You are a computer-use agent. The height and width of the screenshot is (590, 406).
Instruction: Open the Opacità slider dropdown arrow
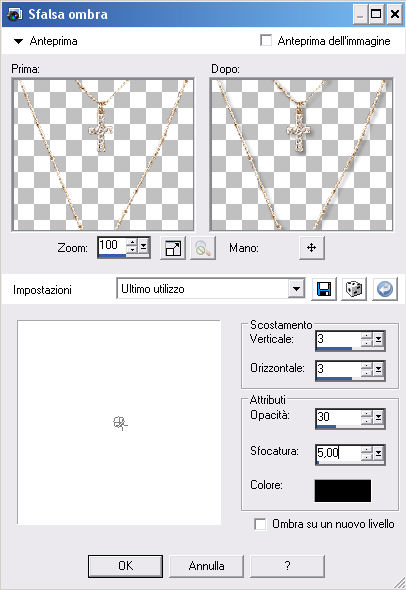pos(378,417)
